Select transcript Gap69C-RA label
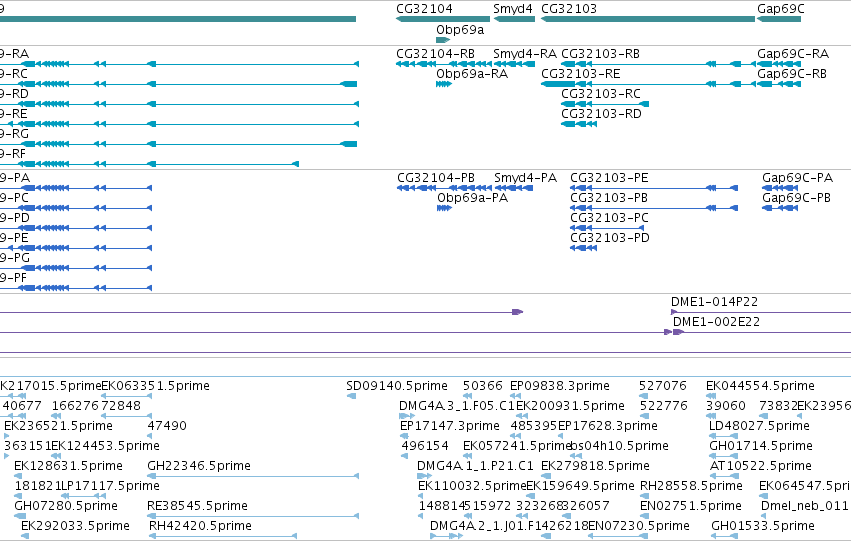Viewport: 851px width, 541px height. tap(793, 54)
